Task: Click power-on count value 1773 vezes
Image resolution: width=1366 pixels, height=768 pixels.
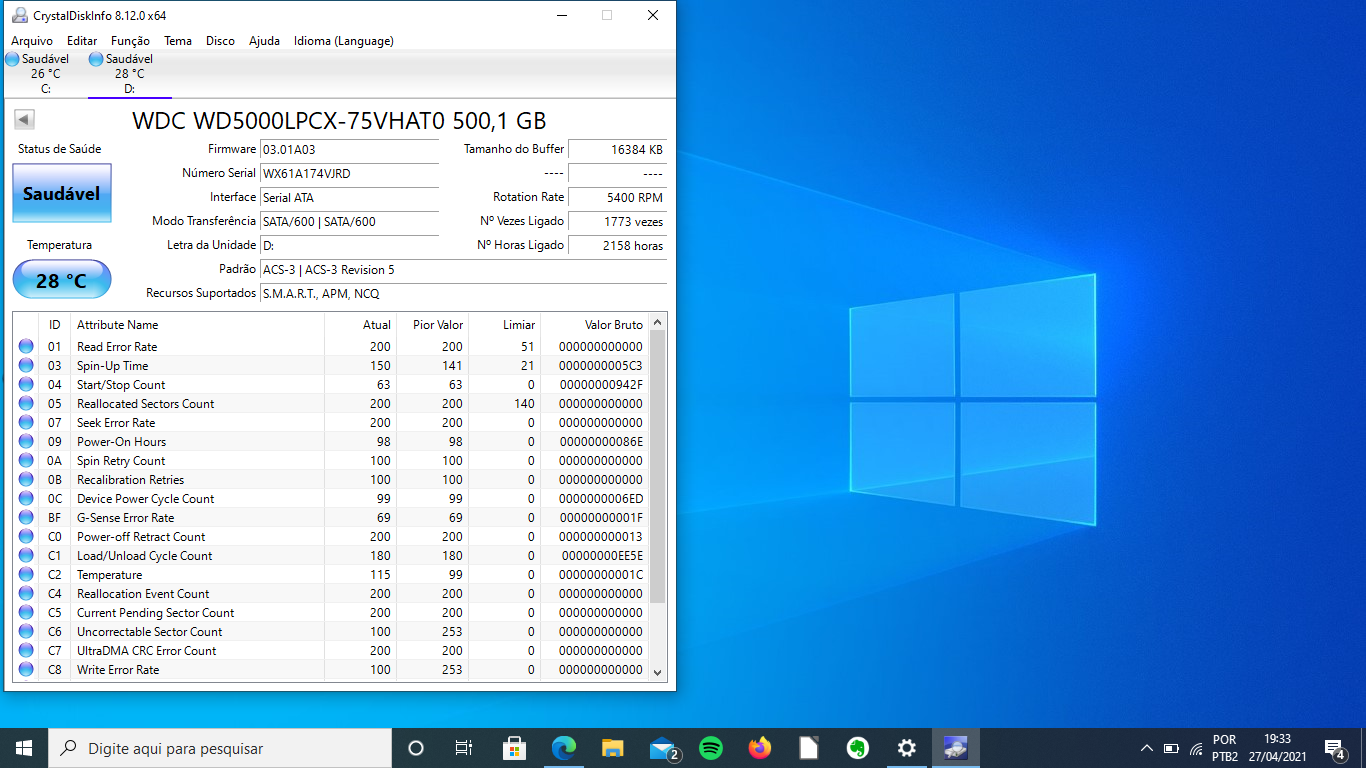Action: 617,221
